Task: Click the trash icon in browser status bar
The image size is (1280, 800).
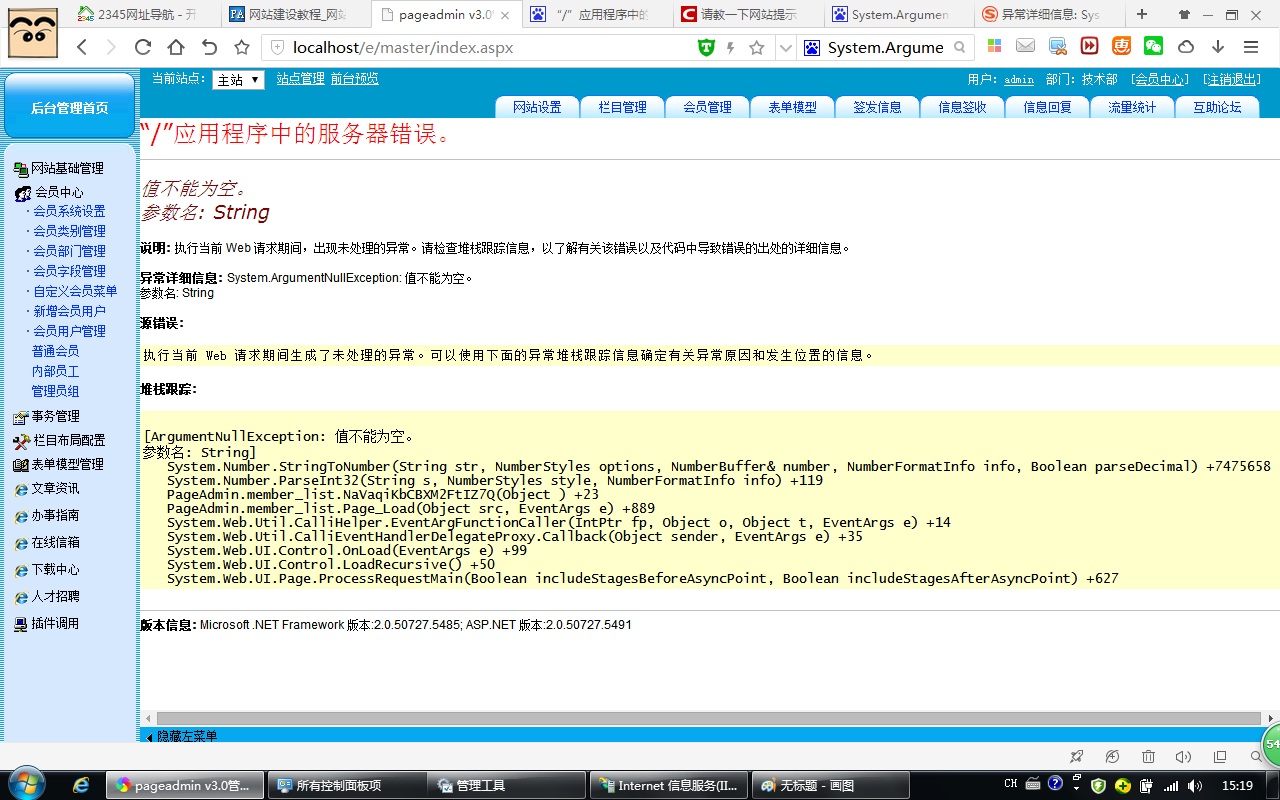Action: coord(1148,757)
